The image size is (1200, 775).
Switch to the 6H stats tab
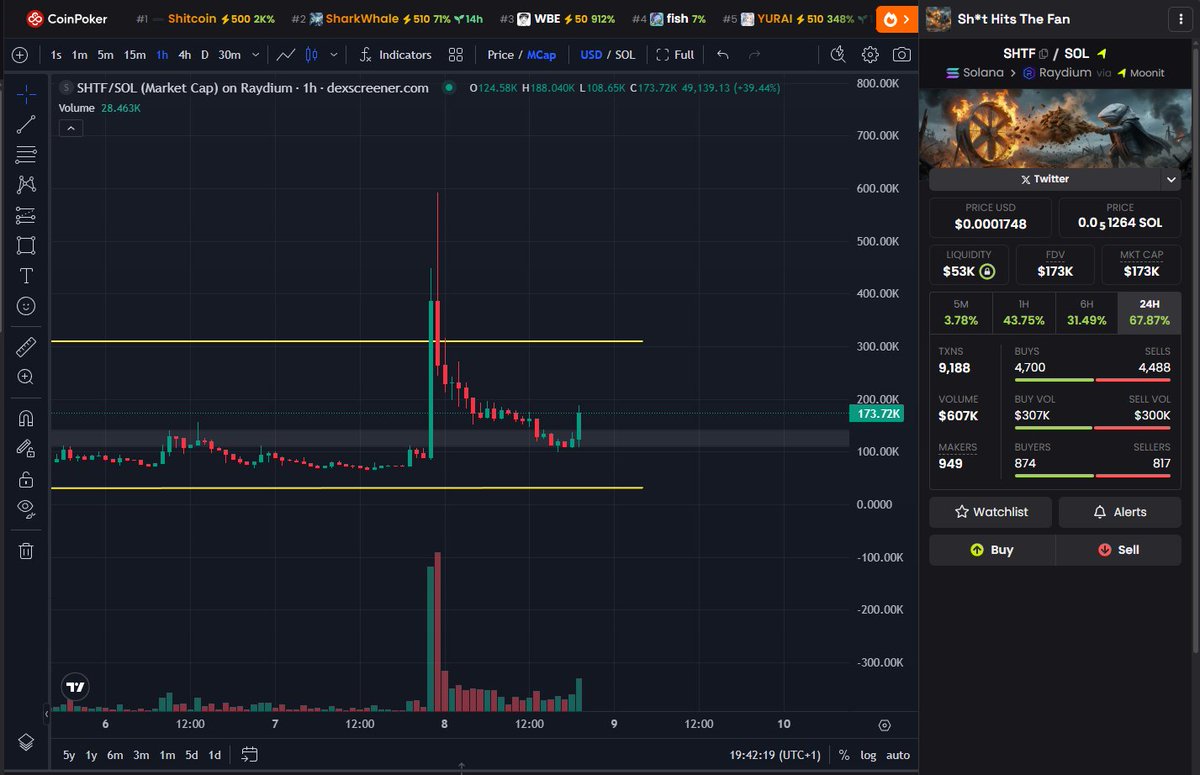1086,312
